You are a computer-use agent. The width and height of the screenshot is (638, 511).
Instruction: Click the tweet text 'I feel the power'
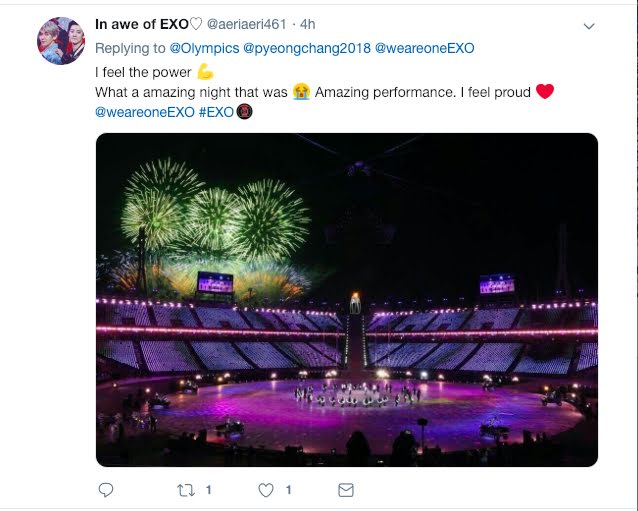point(143,73)
